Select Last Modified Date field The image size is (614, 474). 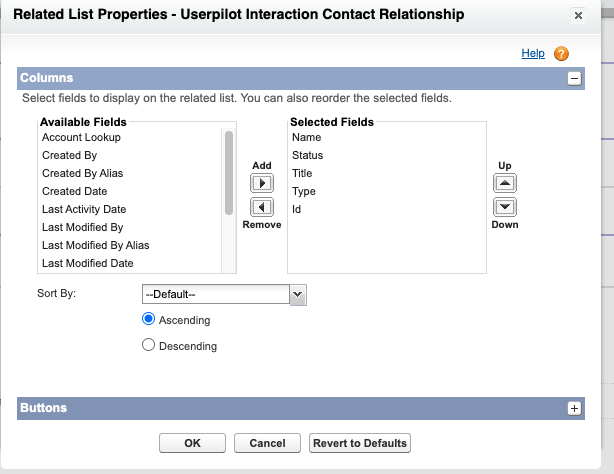[130, 264]
